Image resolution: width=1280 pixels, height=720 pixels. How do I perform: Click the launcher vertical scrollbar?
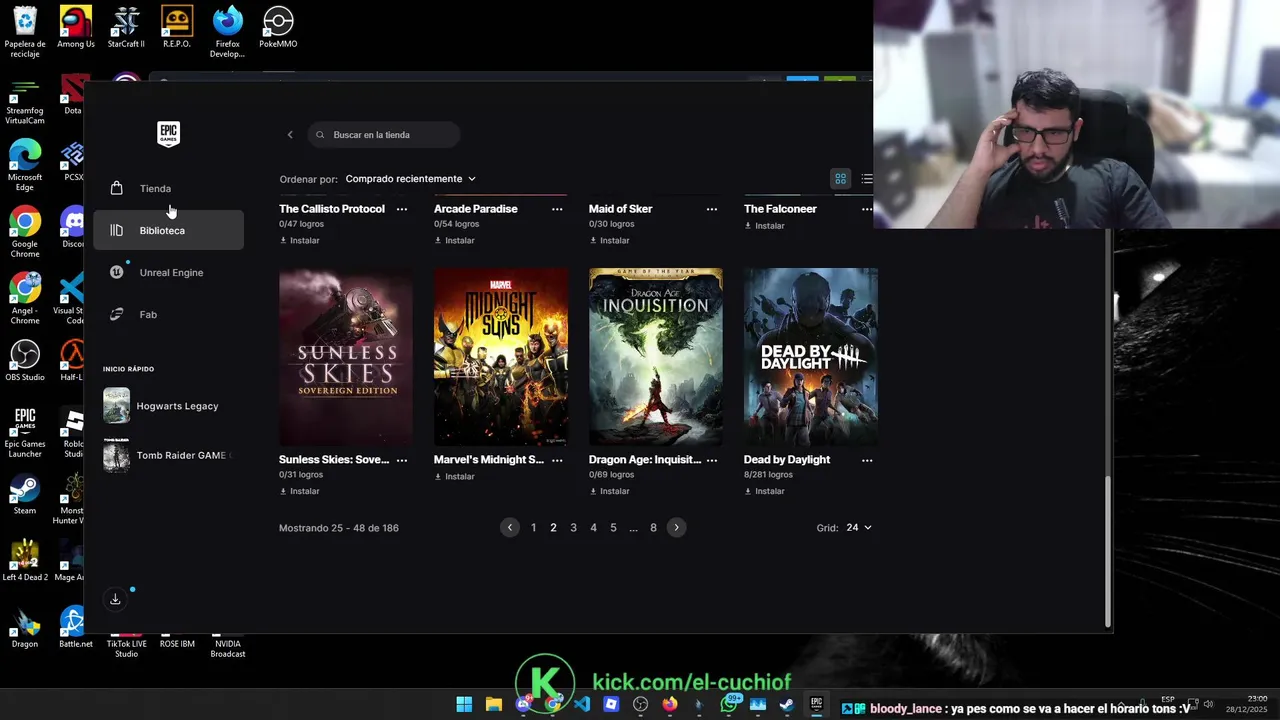(x=1107, y=550)
